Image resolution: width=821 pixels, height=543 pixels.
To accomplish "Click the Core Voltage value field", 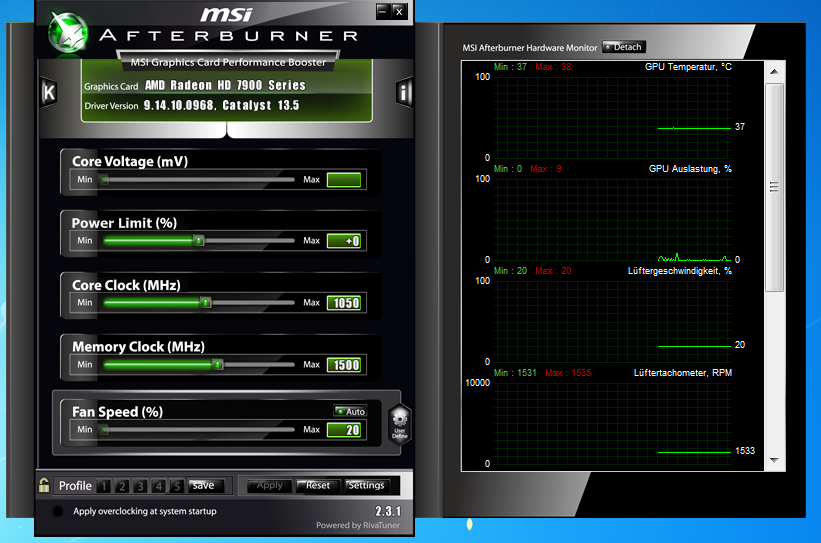I will coord(344,180).
